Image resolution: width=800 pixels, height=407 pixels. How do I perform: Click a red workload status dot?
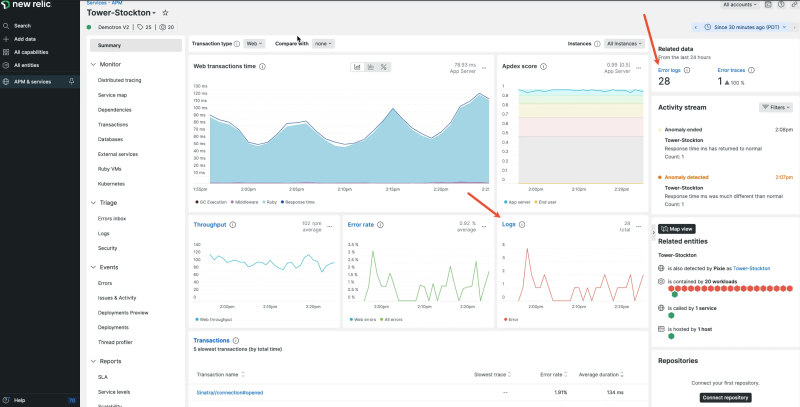tap(685, 289)
